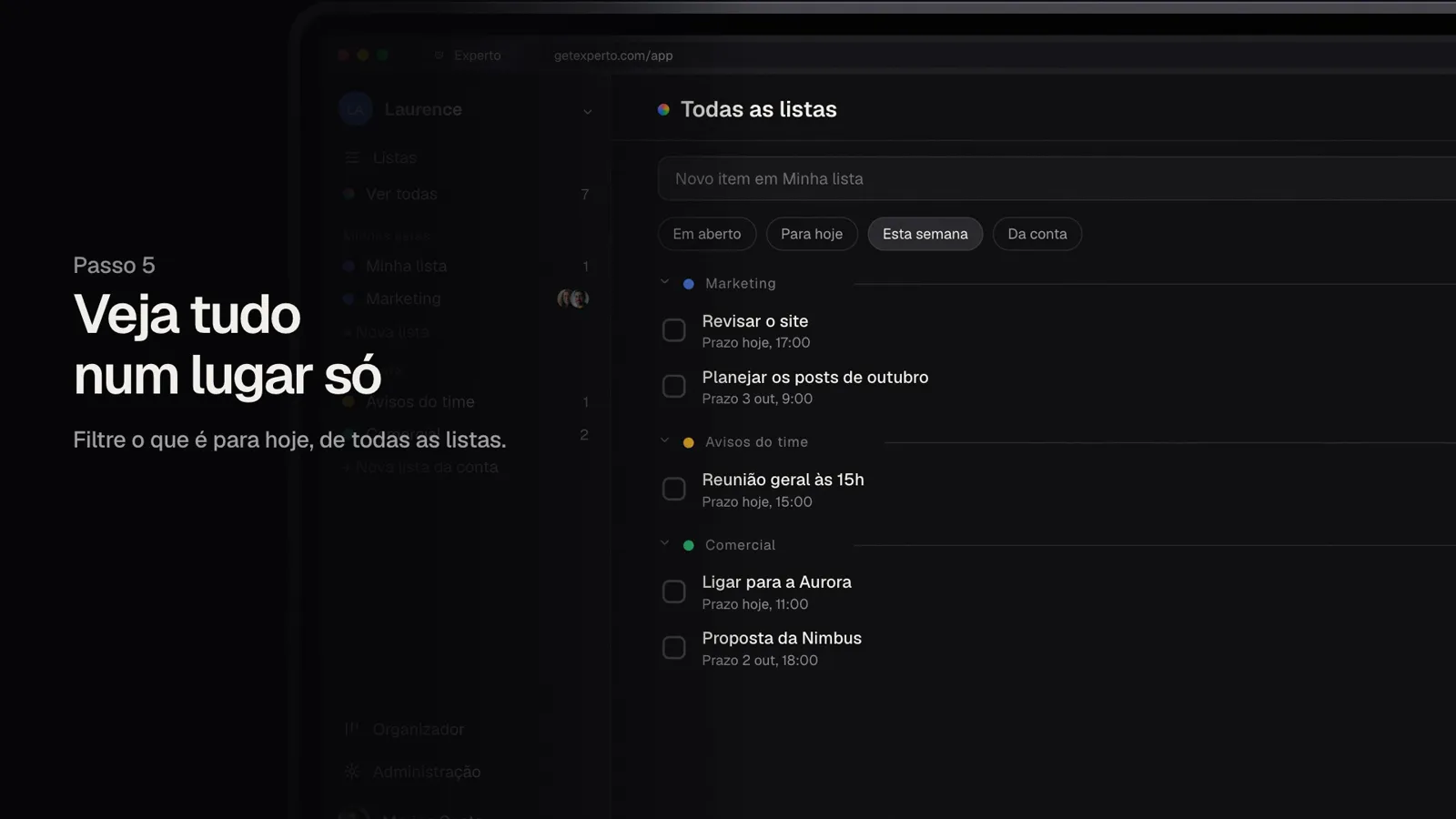Open Administração in the sidebar
This screenshot has height=819, width=1456.
pos(426,772)
